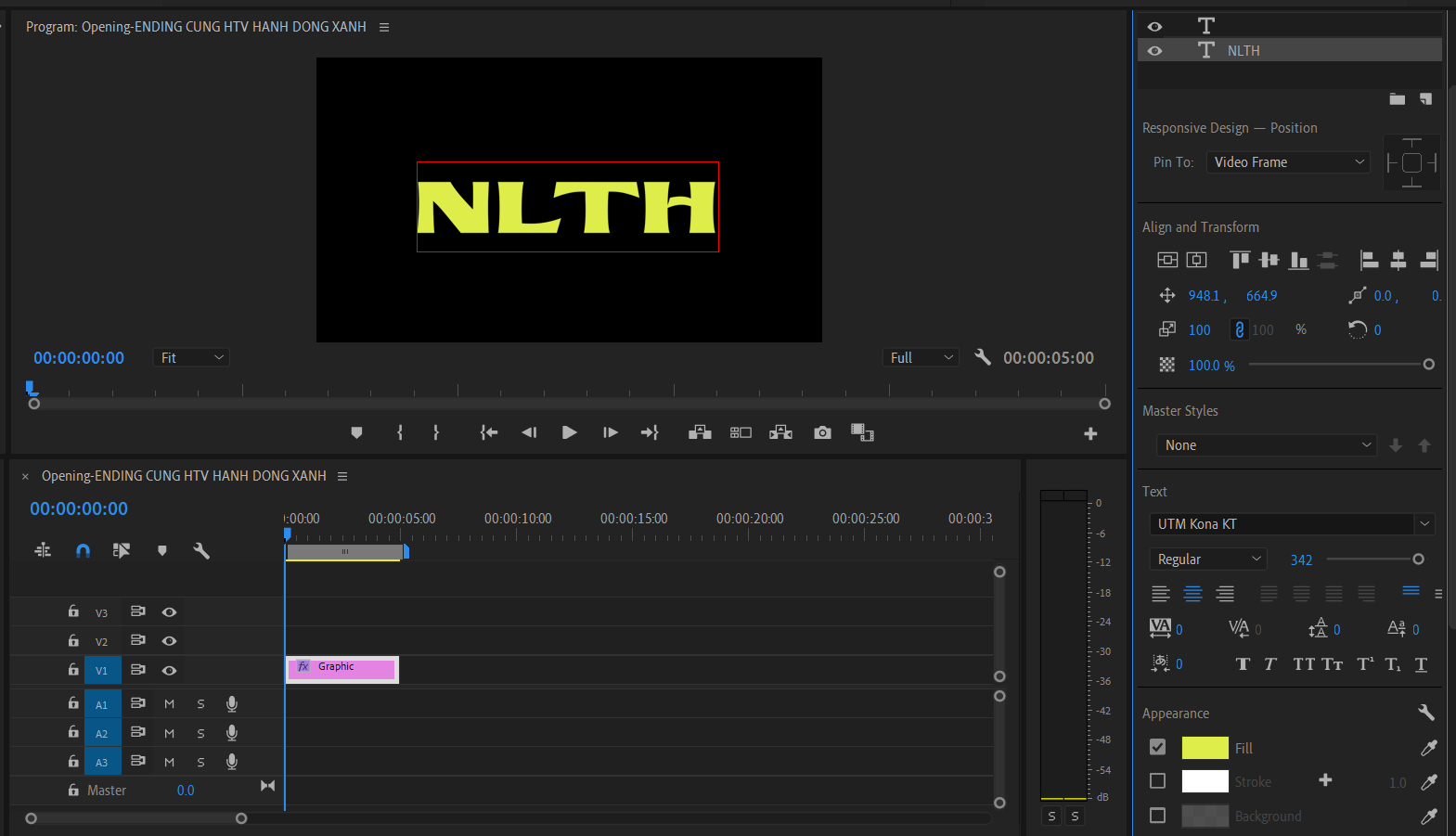
Task: Export frame with camera icon
Action: (x=822, y=432)
